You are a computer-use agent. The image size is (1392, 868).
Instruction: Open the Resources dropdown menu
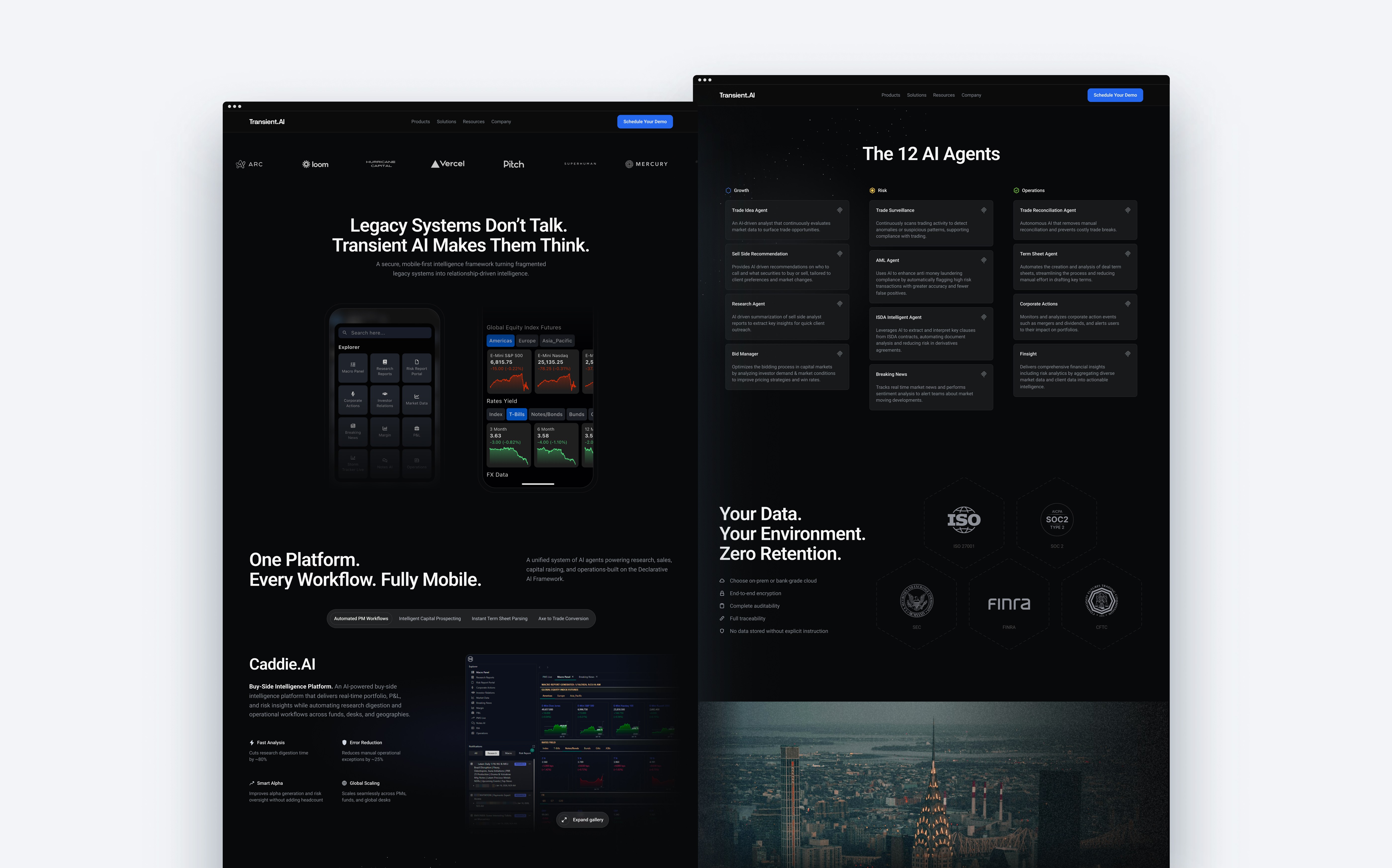(x=474, y=122)
